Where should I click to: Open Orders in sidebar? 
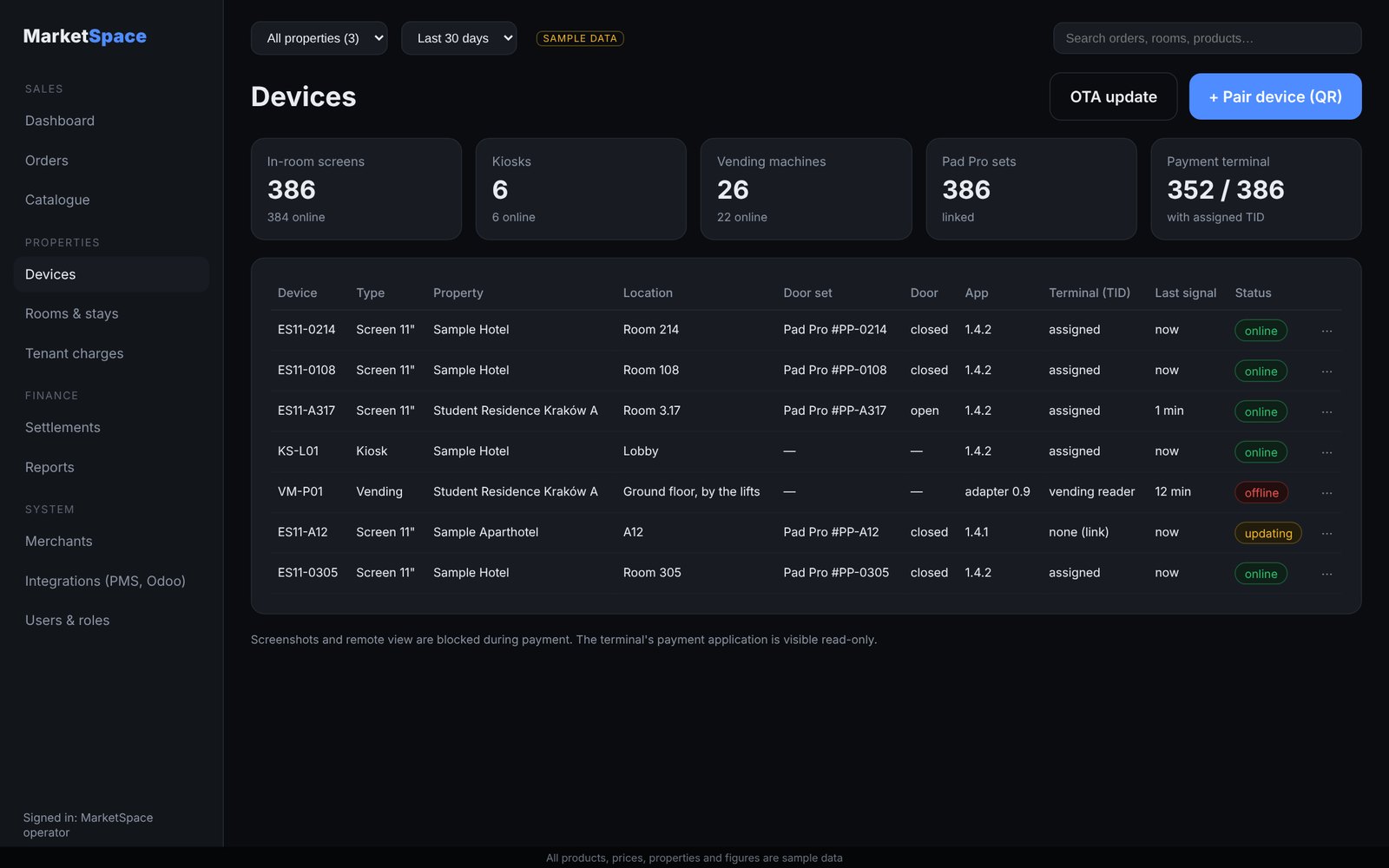111,161
